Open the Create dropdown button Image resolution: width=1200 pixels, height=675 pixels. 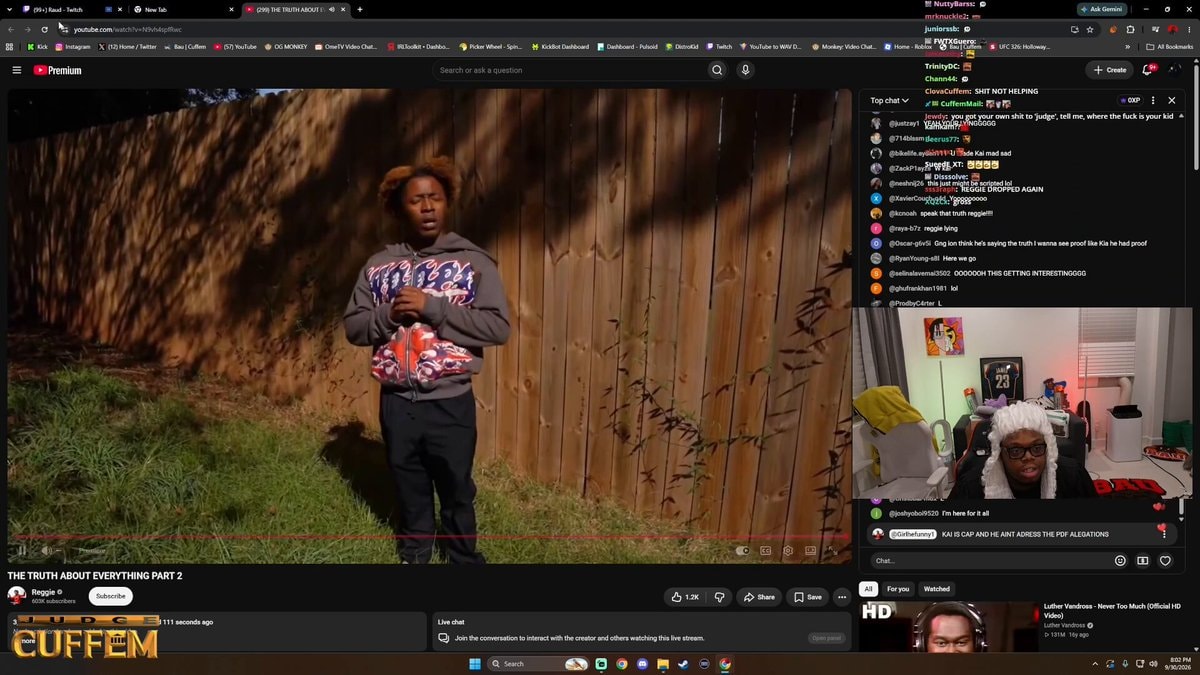1109,70
